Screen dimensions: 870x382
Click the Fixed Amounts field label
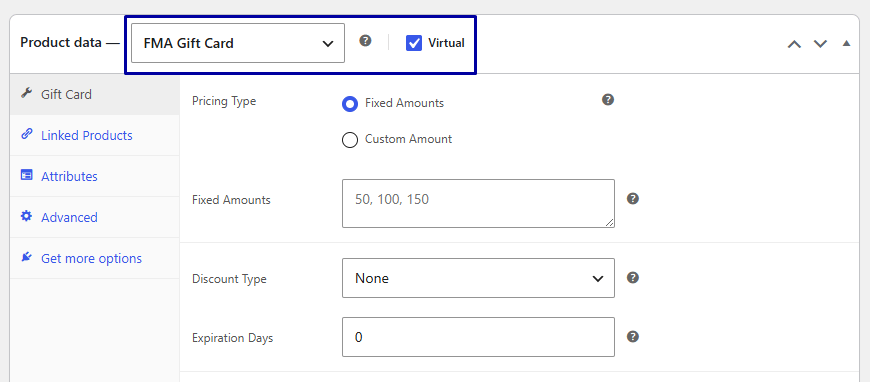231,200
